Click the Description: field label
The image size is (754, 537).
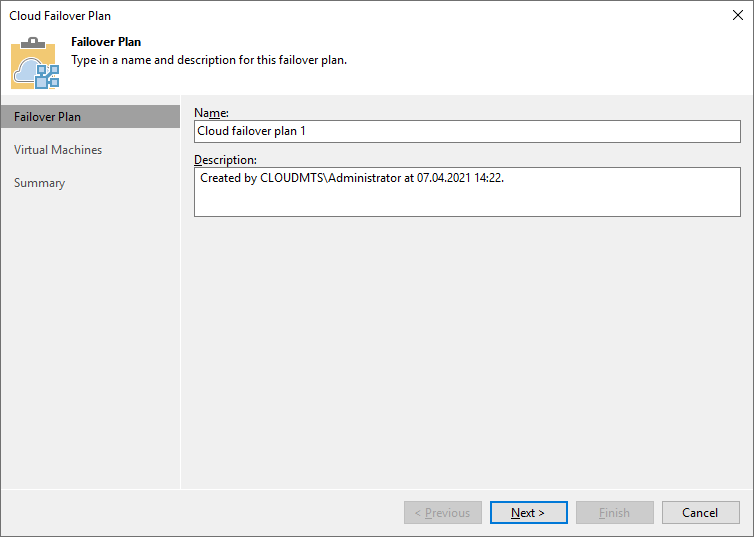pyautogui.click(x=225, y=160)
